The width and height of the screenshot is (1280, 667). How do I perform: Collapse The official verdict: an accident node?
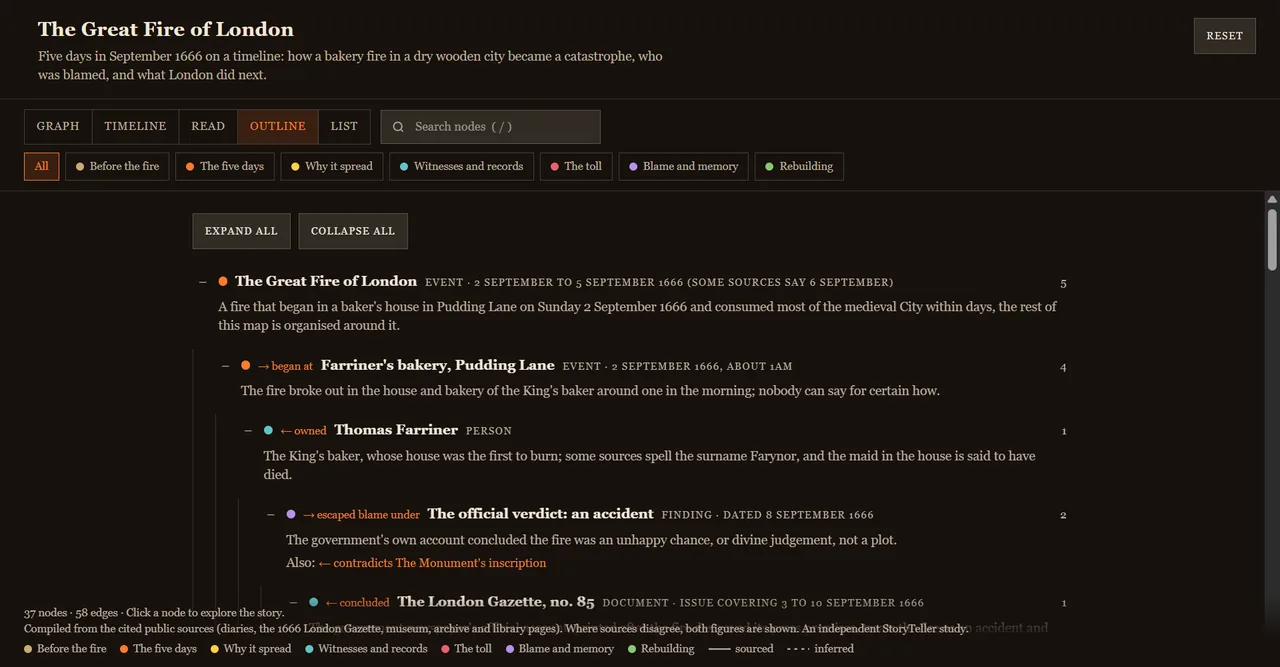pyautogui.click(x=271, y=515)
